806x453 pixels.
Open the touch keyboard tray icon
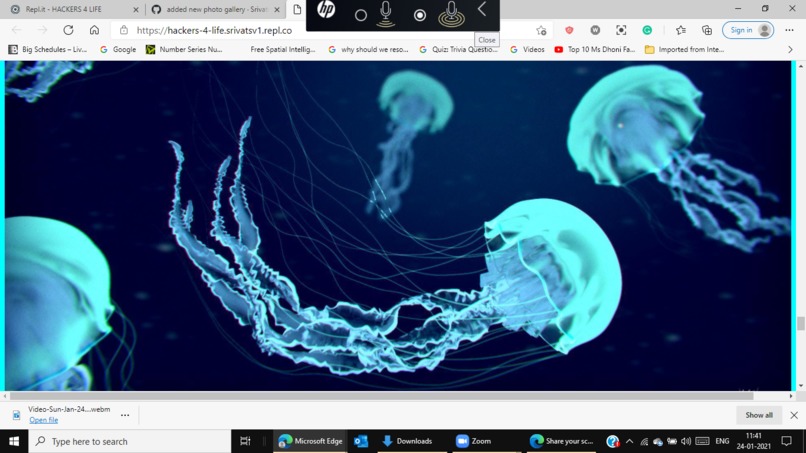tap(702, 441)
